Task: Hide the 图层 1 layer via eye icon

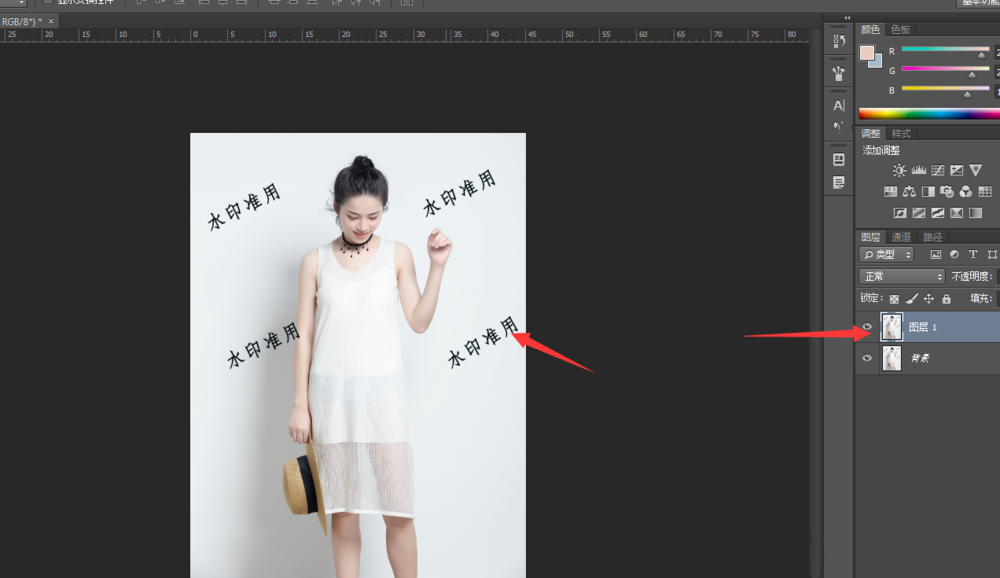Action: pyautogui.click(x=867, y=327)
